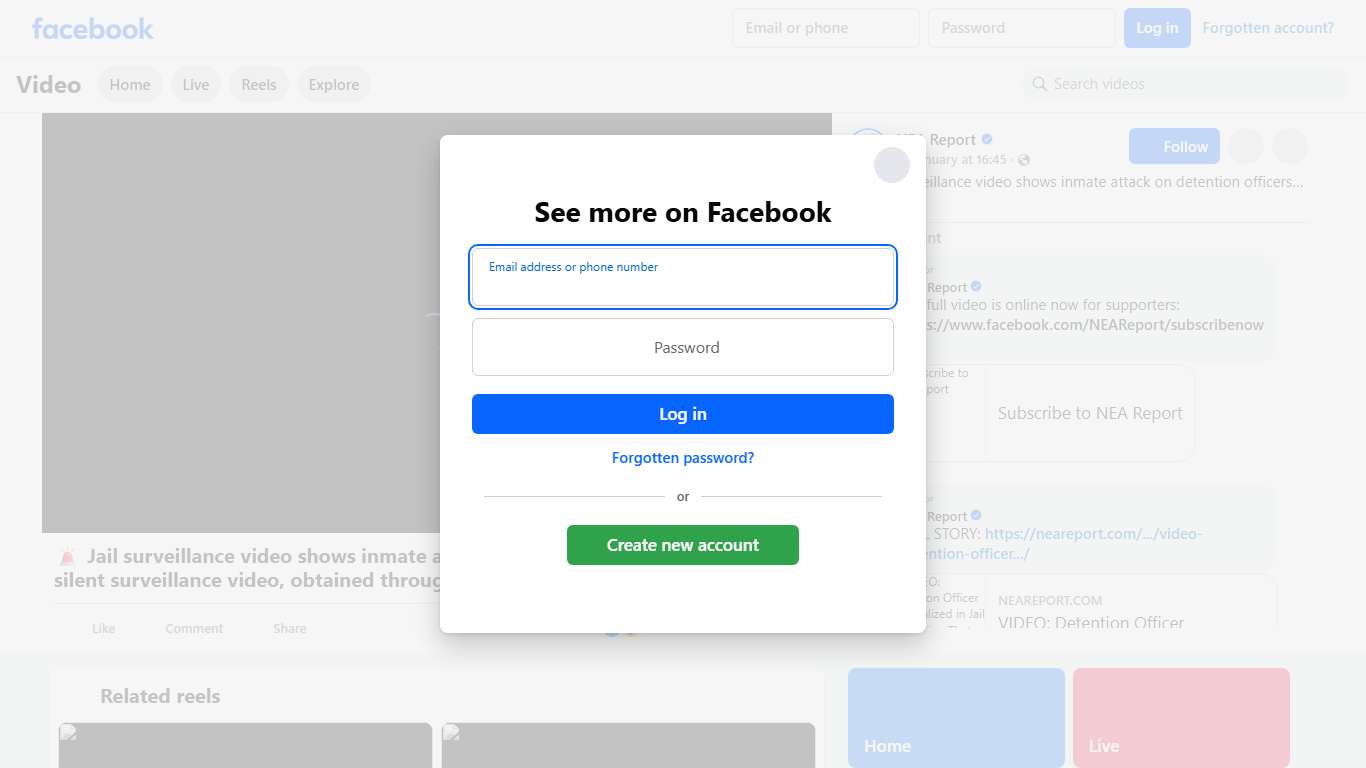Open the Home video tab
This screenshot has width=1366, height=768.
(130, 85)
